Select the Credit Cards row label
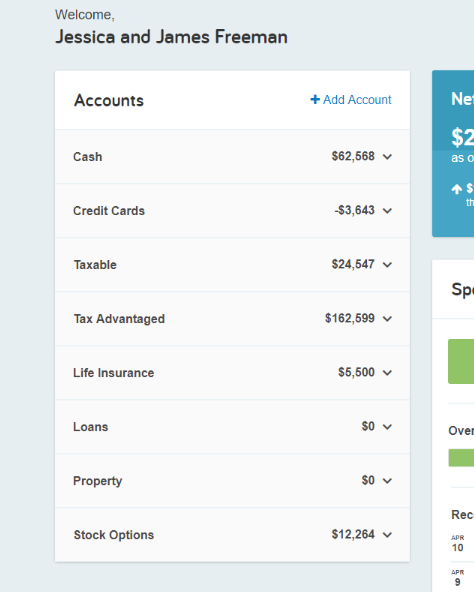The height and width of the screenshot is (592, 474). coord(109,211)
